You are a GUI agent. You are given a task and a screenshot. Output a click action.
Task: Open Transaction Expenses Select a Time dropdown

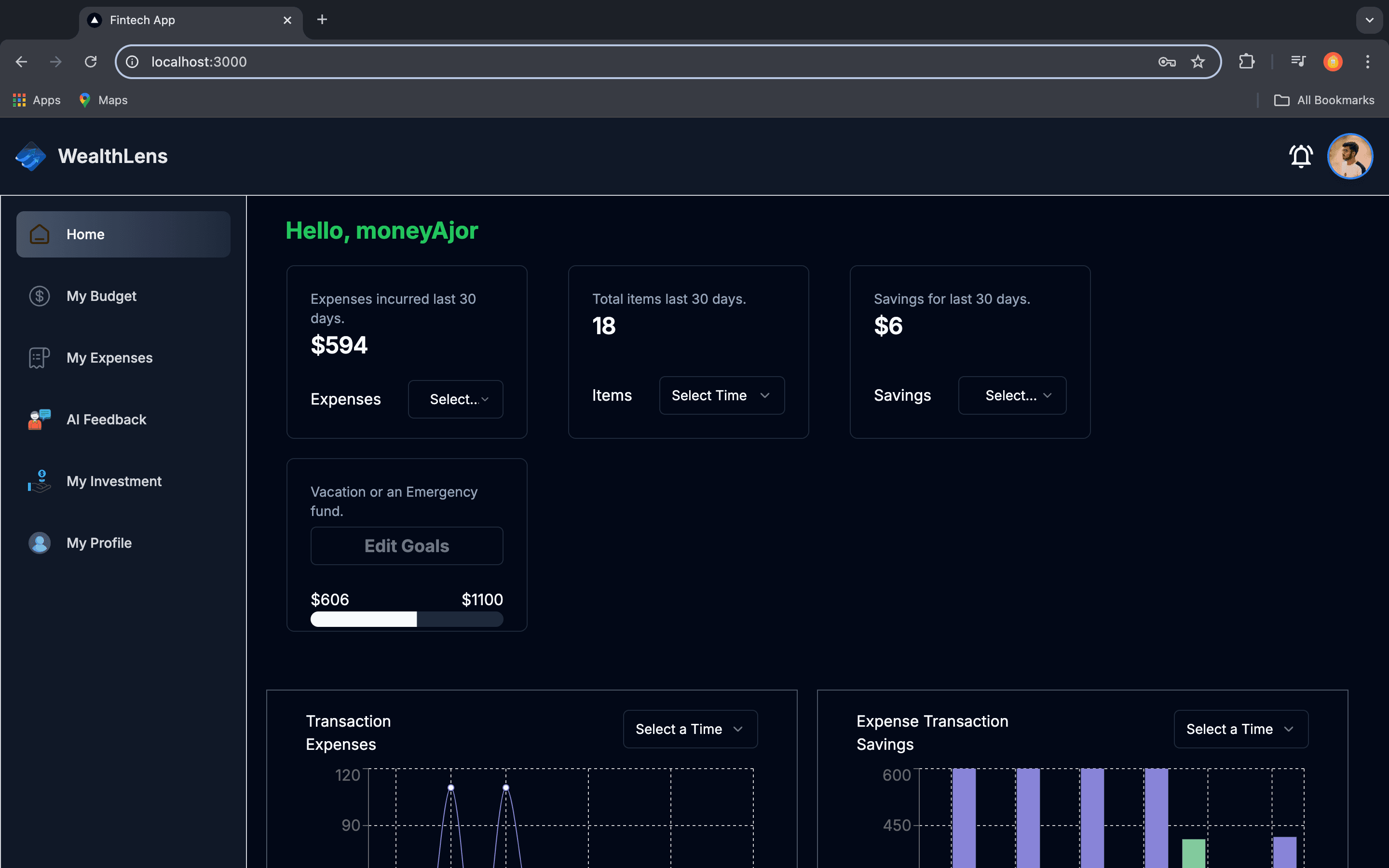pos(690,729)
